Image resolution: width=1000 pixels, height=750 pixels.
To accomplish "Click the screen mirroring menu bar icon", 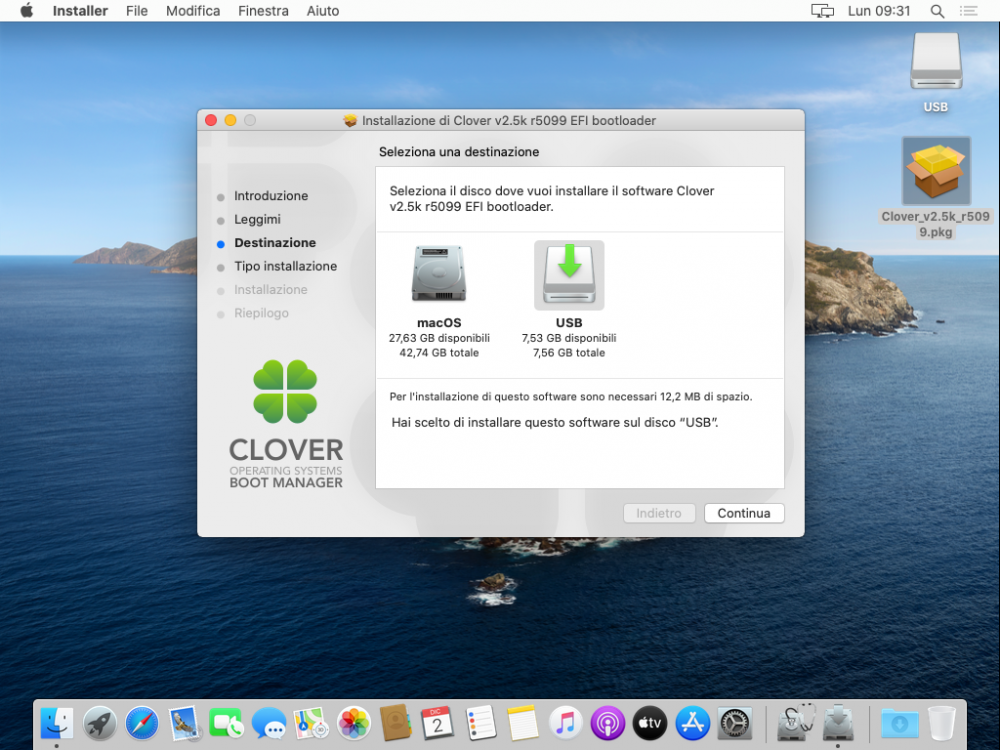I will (x=822, y=11).
